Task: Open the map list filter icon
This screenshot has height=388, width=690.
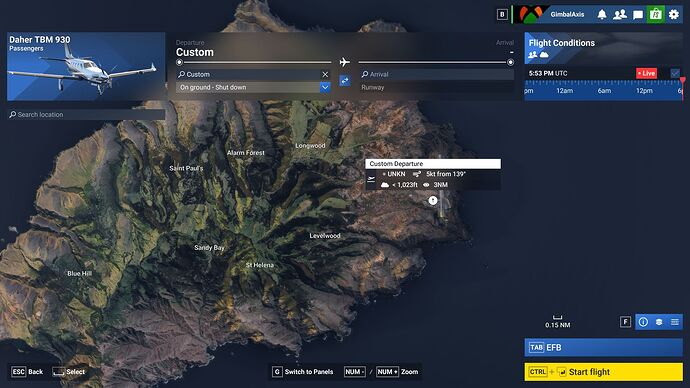Action: pyautogui.click(x=675, y=322)
